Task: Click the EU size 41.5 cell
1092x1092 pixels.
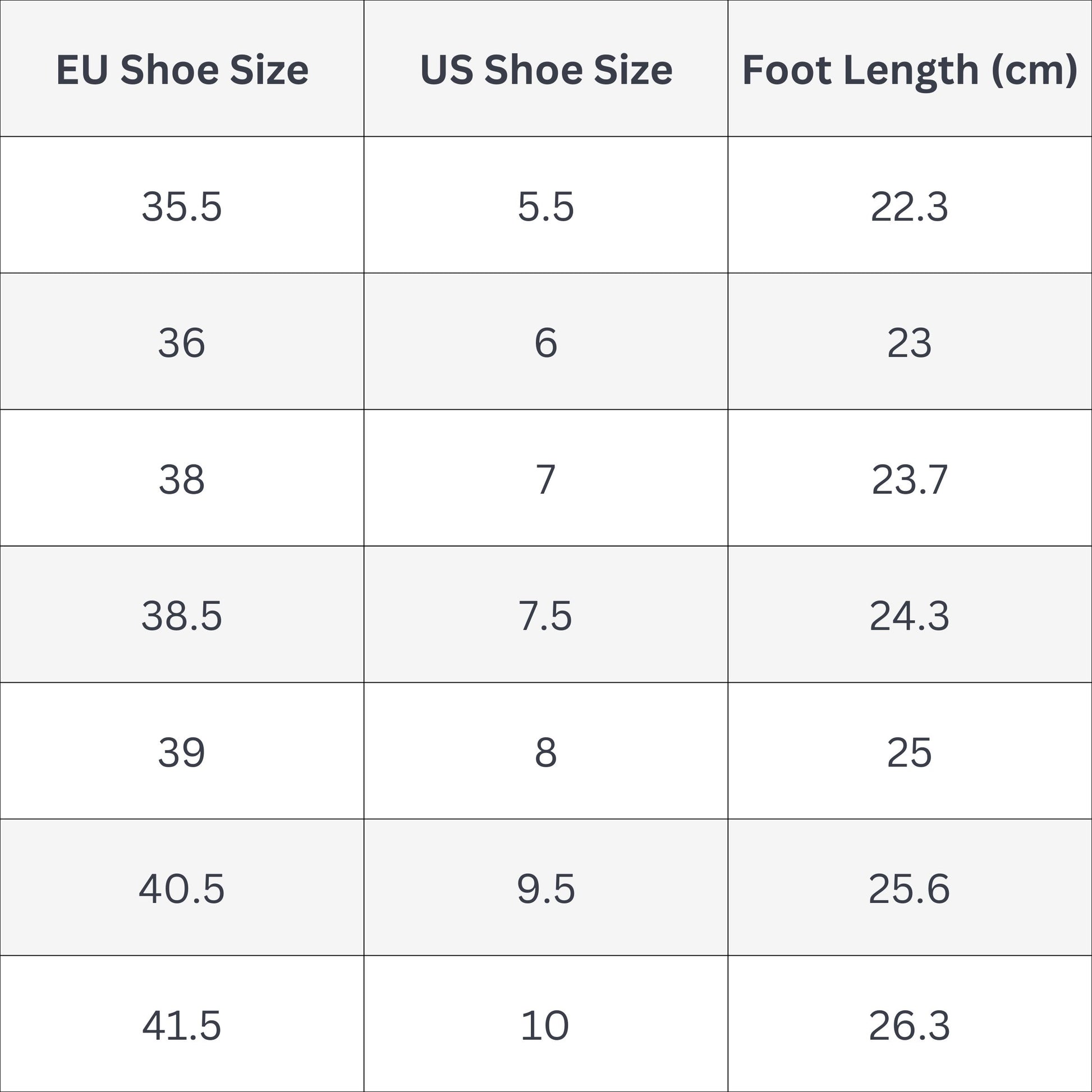Action: coord(182,1026)
